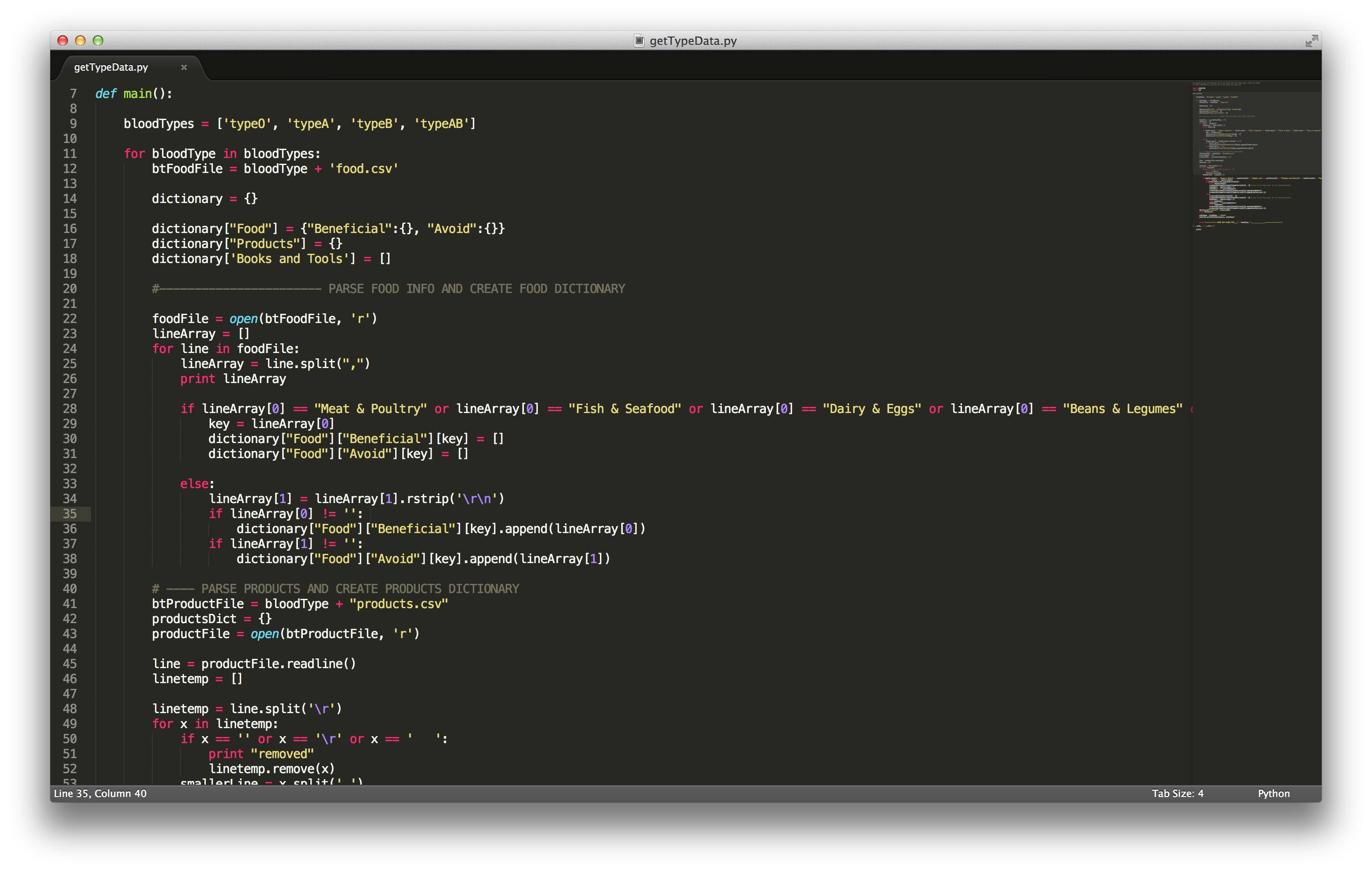Click the document icon beside window title
The height and width of the screenshot is (872, 1372).
pyautogui.click(x=639, y=41)
